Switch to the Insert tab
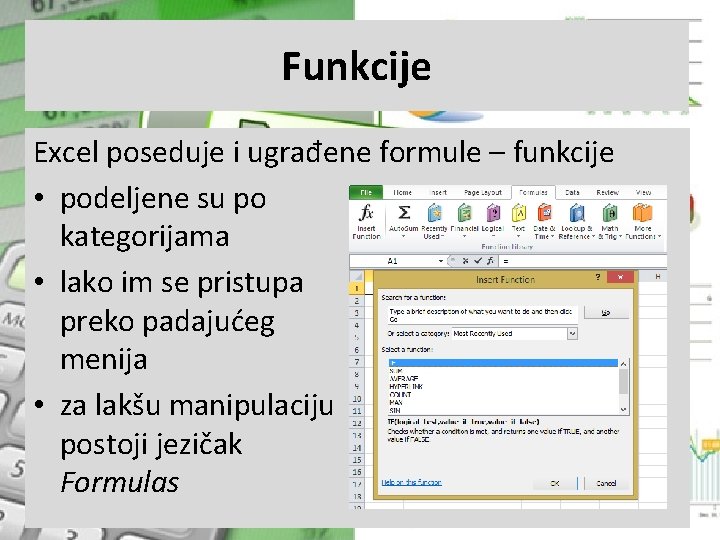Screen dimensions: 720x540 pos(438,192)
